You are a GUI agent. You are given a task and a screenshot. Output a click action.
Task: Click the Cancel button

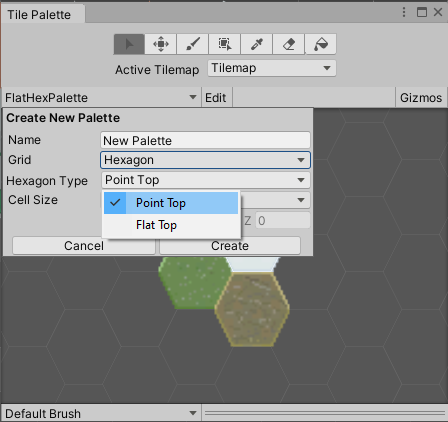pyautogui.click(x=84, y=246)
